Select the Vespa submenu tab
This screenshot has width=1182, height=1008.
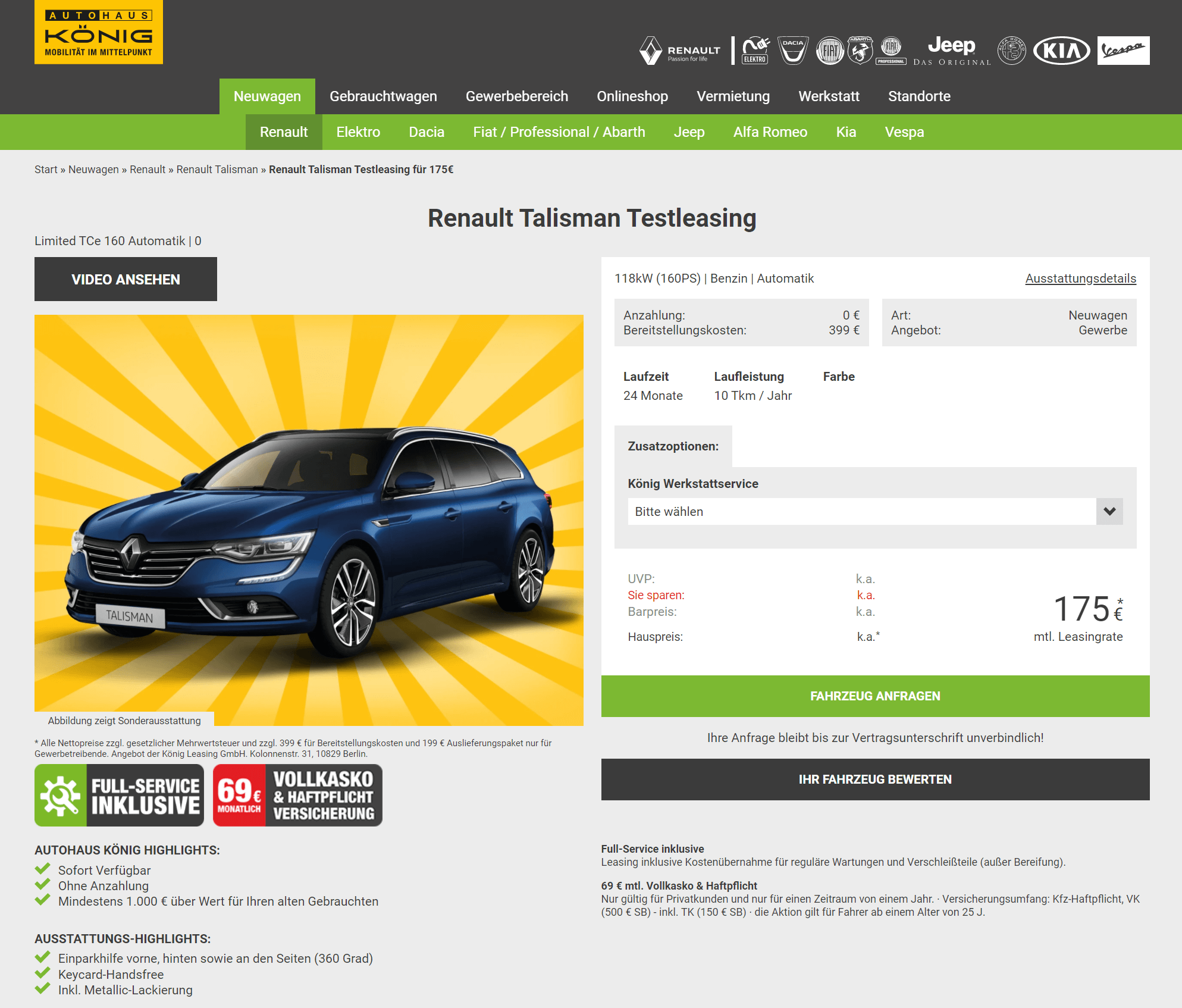tap(904, 132)
